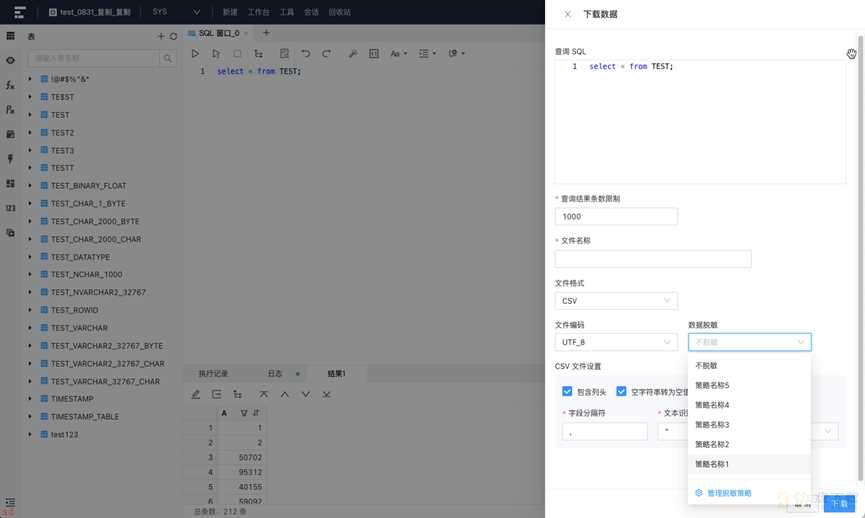Image resolution: width=865 pixels, height=518 pixels.
Task: Toggle the 空字符串转为空值 checkbox
Action: click(621, 391)
